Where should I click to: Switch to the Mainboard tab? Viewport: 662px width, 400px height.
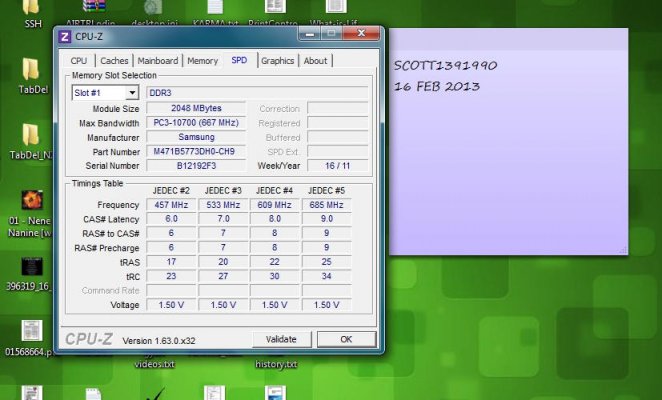(157, 61)
